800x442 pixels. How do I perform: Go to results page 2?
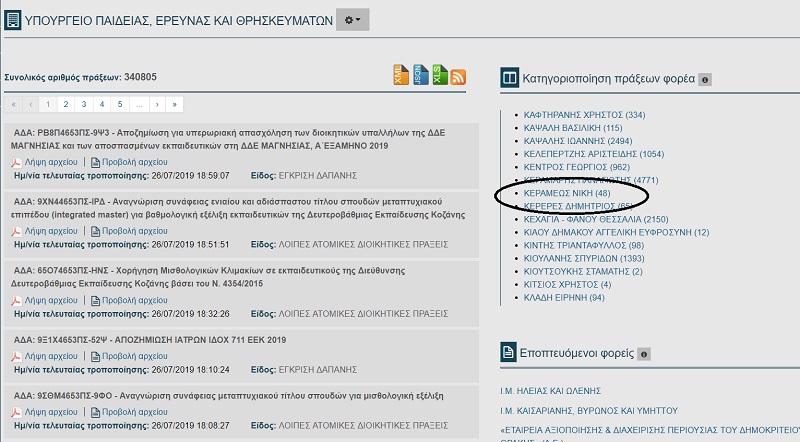pyautogui.click(x=65, y=103)
